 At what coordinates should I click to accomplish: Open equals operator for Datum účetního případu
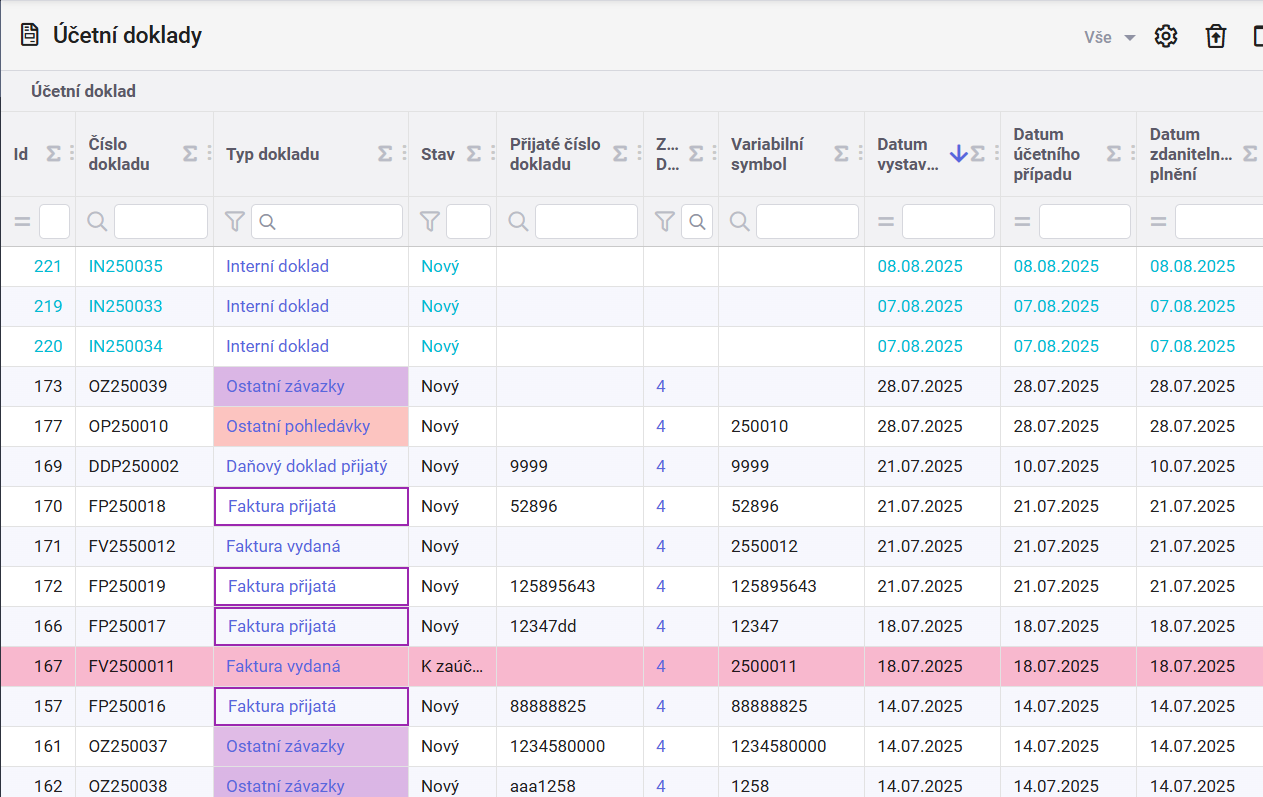[x=1022, y=221]
